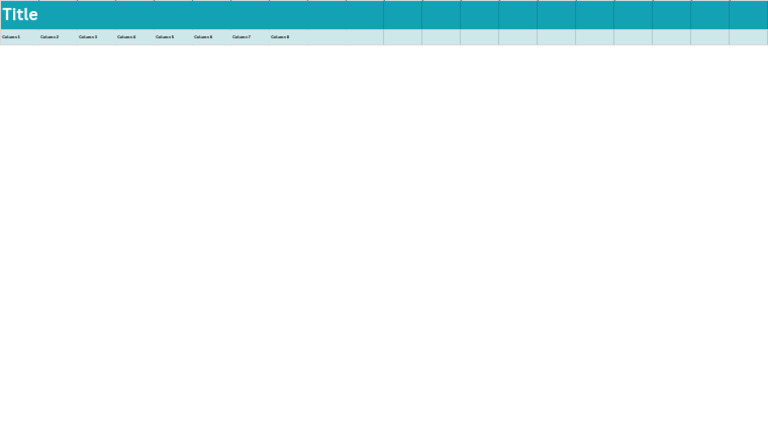Screen dimensions: 768x431
Task: Select the Title heading cell
Action: click(192, 15)
